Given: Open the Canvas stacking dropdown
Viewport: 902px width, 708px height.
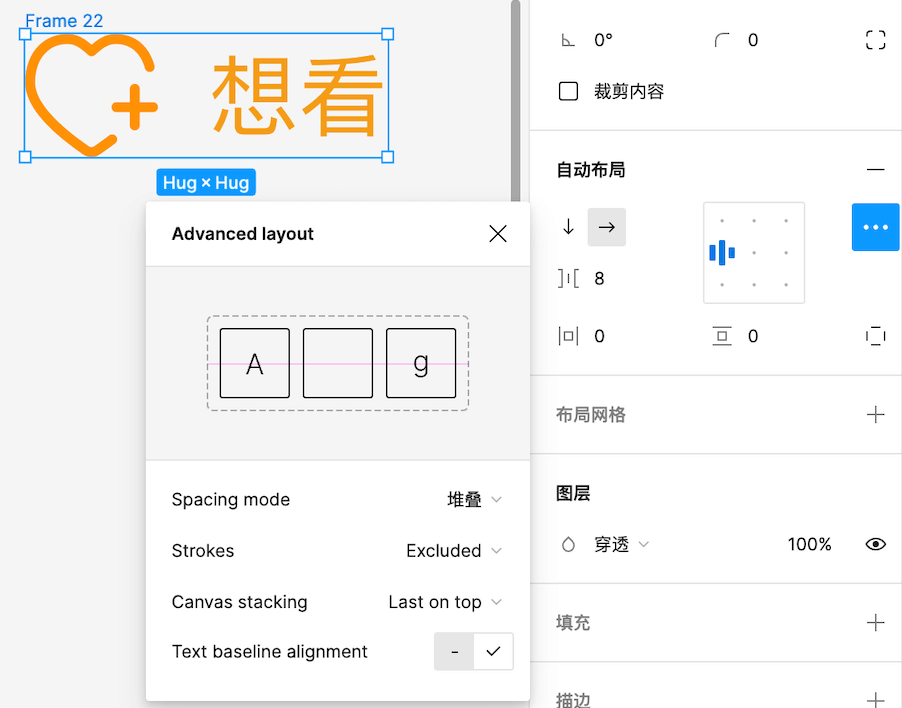Looking at the screenshot, I should pyautogui.click(x=444, y=602).
